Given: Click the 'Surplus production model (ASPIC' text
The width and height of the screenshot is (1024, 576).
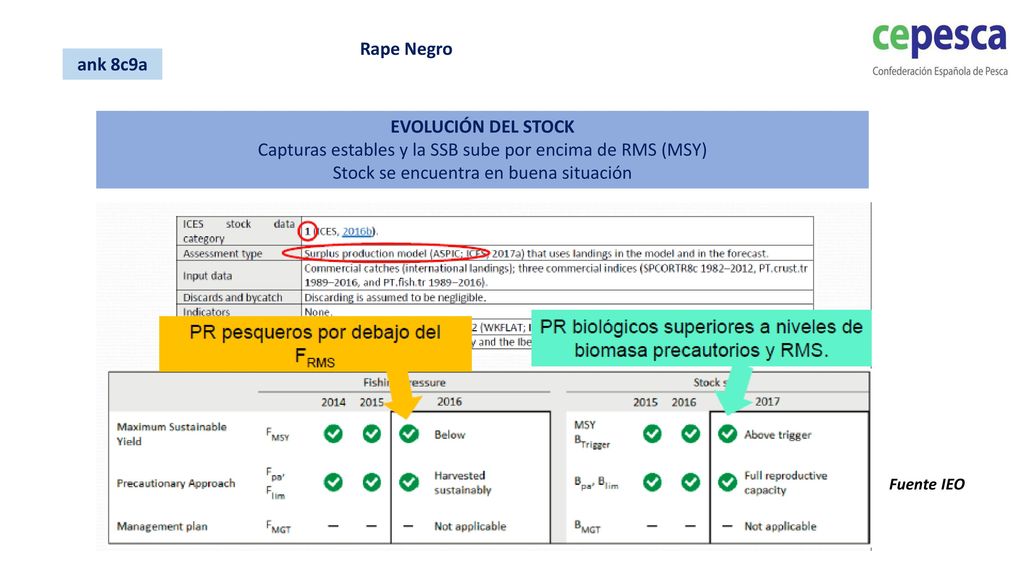Looking at the screenshot, I should click(x=381, y=253).
